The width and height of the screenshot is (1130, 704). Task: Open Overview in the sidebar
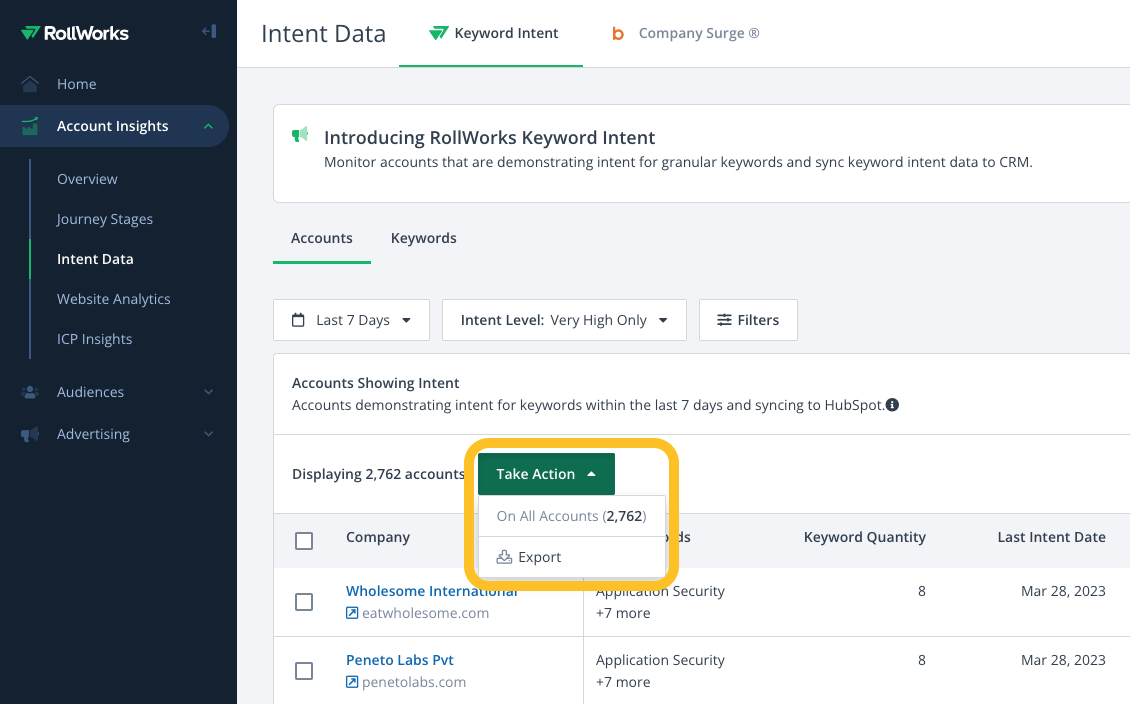tap(87, 179)
